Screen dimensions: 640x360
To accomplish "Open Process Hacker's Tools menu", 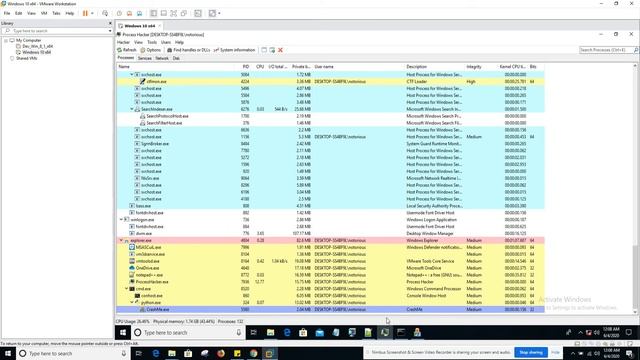I will (152, 42).
